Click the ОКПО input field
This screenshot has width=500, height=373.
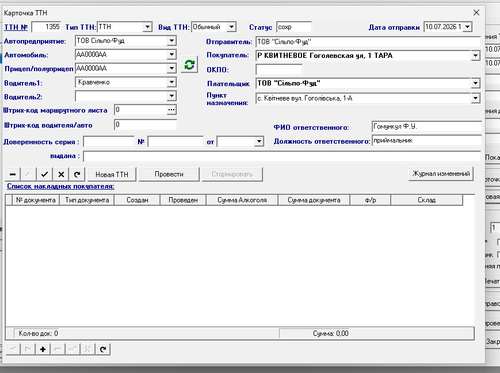[279, 69]
